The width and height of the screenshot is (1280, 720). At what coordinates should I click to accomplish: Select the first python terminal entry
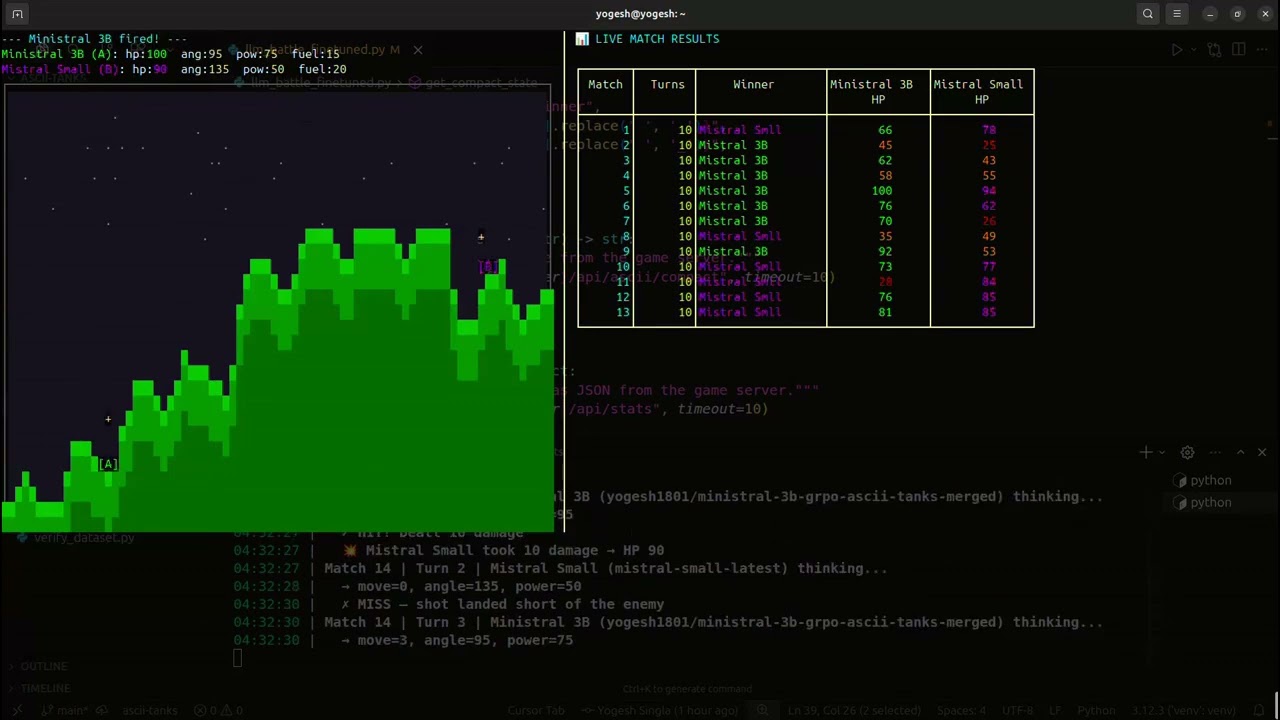click(1203, 481)
